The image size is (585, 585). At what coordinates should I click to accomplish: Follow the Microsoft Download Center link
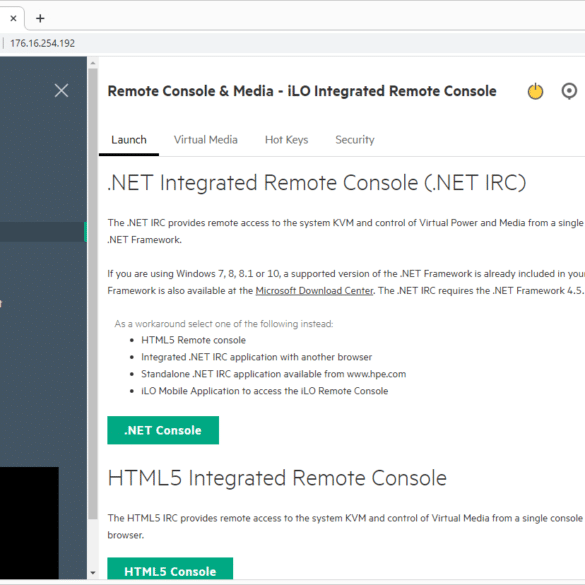coord(315,291)
